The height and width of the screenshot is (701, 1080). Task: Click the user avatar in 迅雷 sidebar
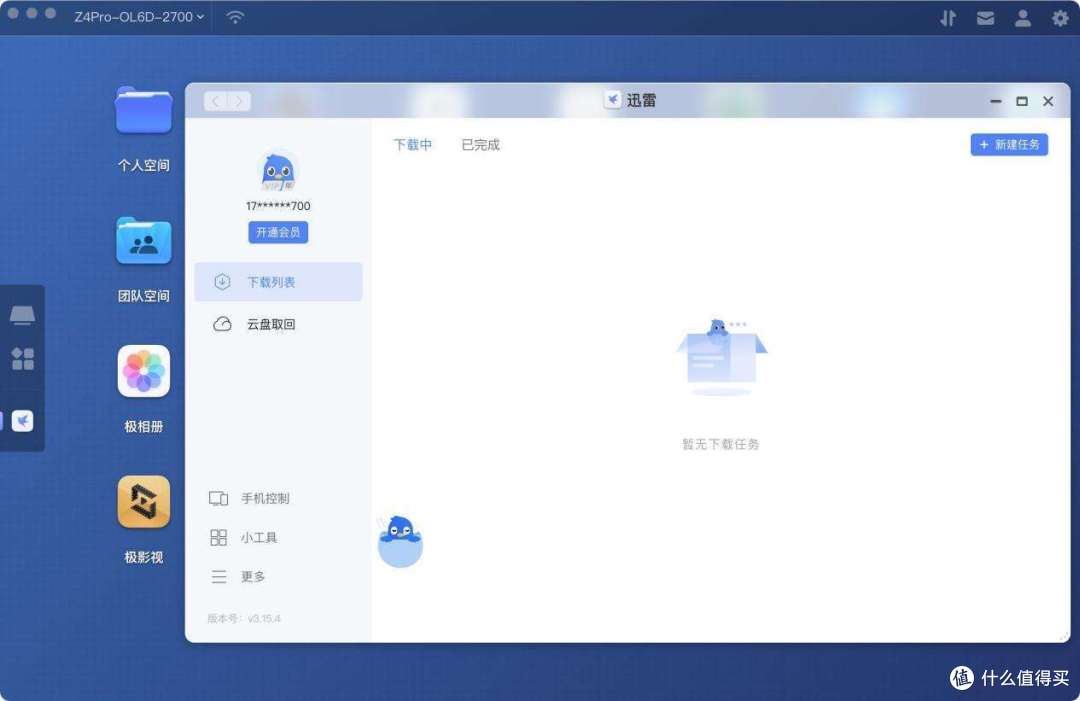pos(278,171)
